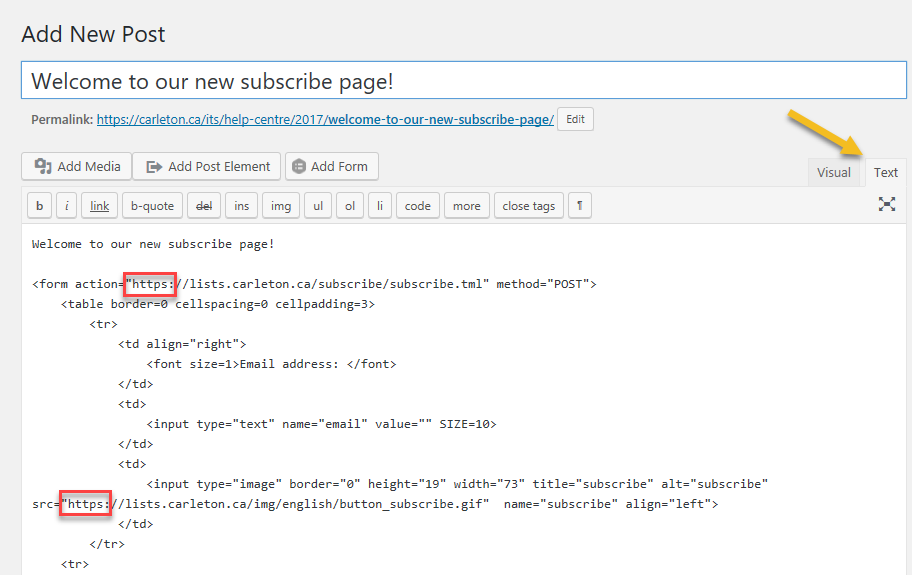Image resolution: width=912 pixels, height=575 pixels.
Task: Insert image with img button
Action: click(281, 206)
